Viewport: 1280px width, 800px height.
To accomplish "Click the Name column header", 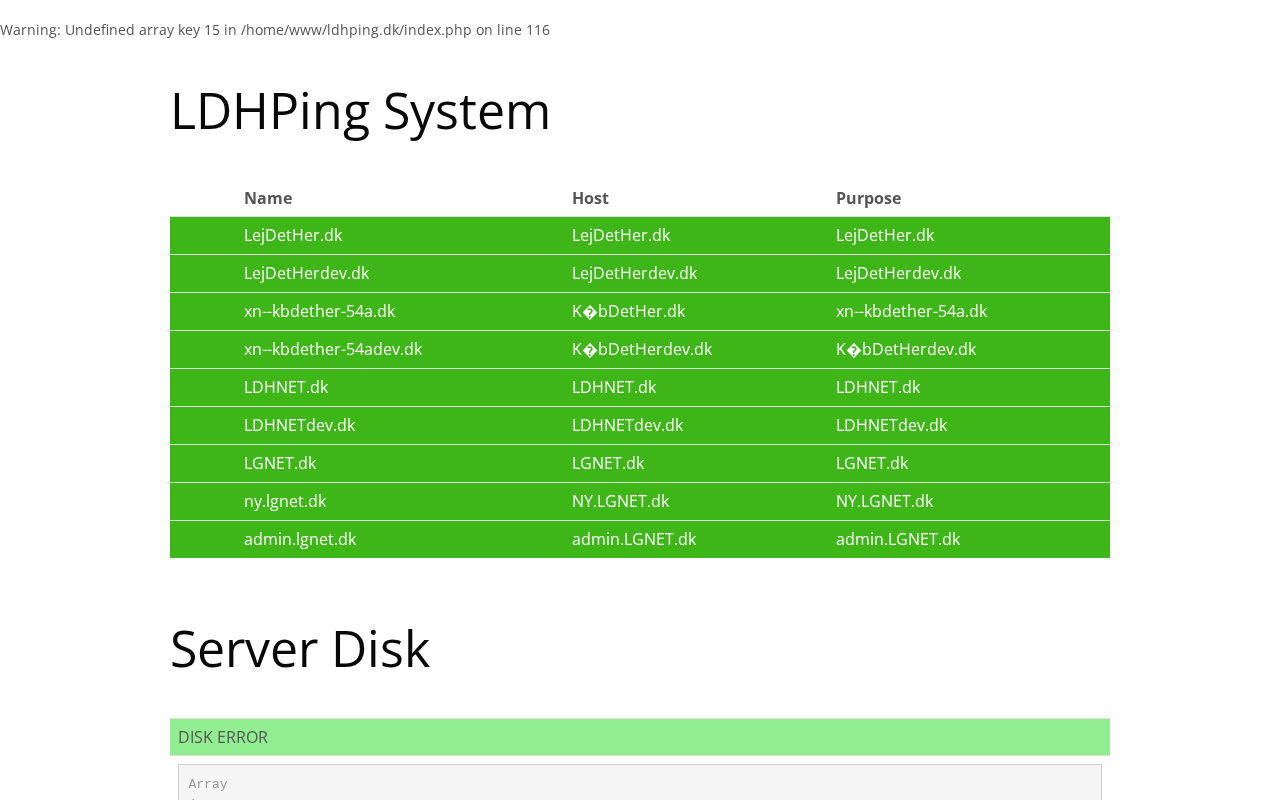I will 268,198.
